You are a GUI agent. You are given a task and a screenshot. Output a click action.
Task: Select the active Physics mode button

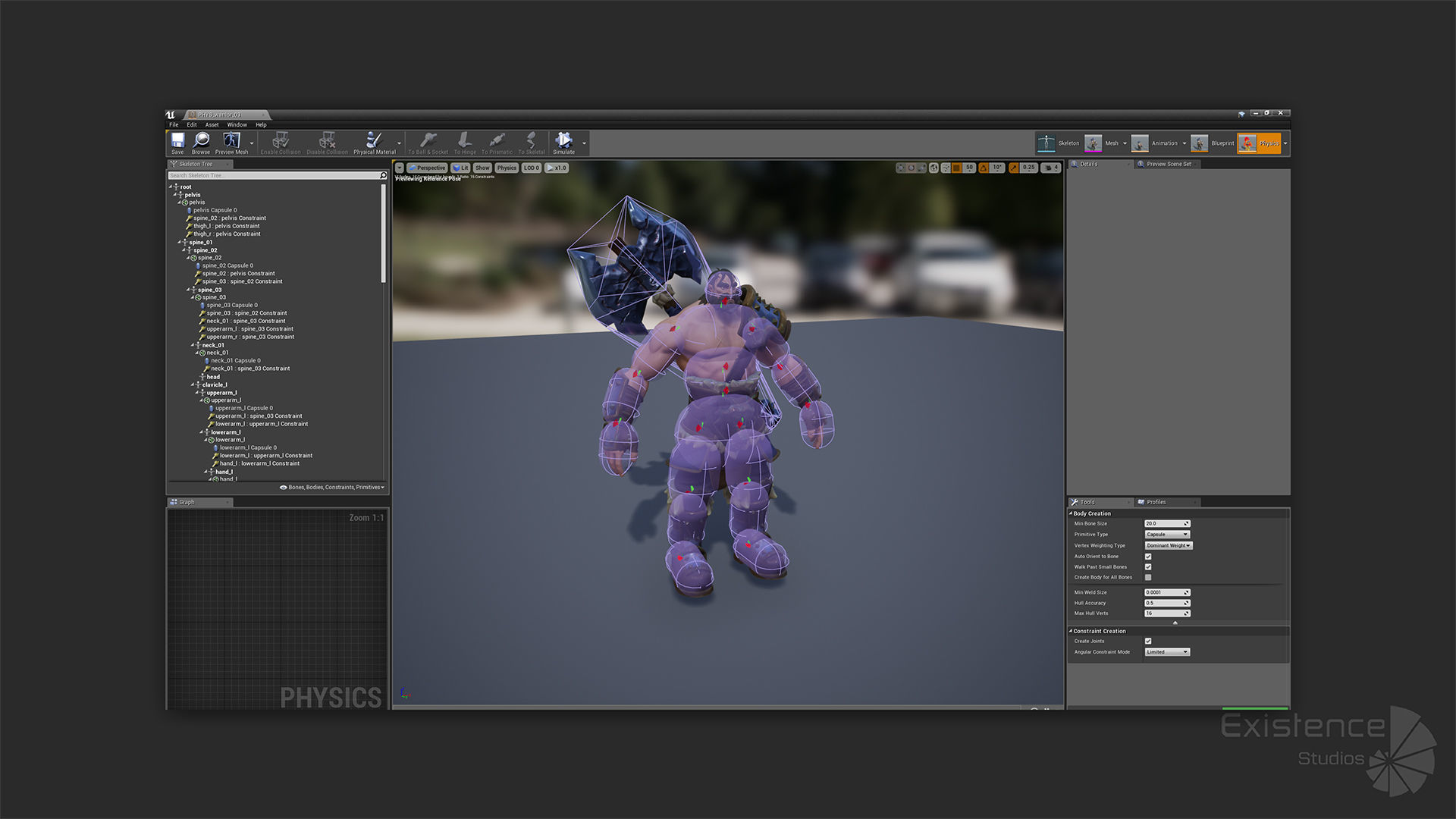click(x=1259, y=143)
